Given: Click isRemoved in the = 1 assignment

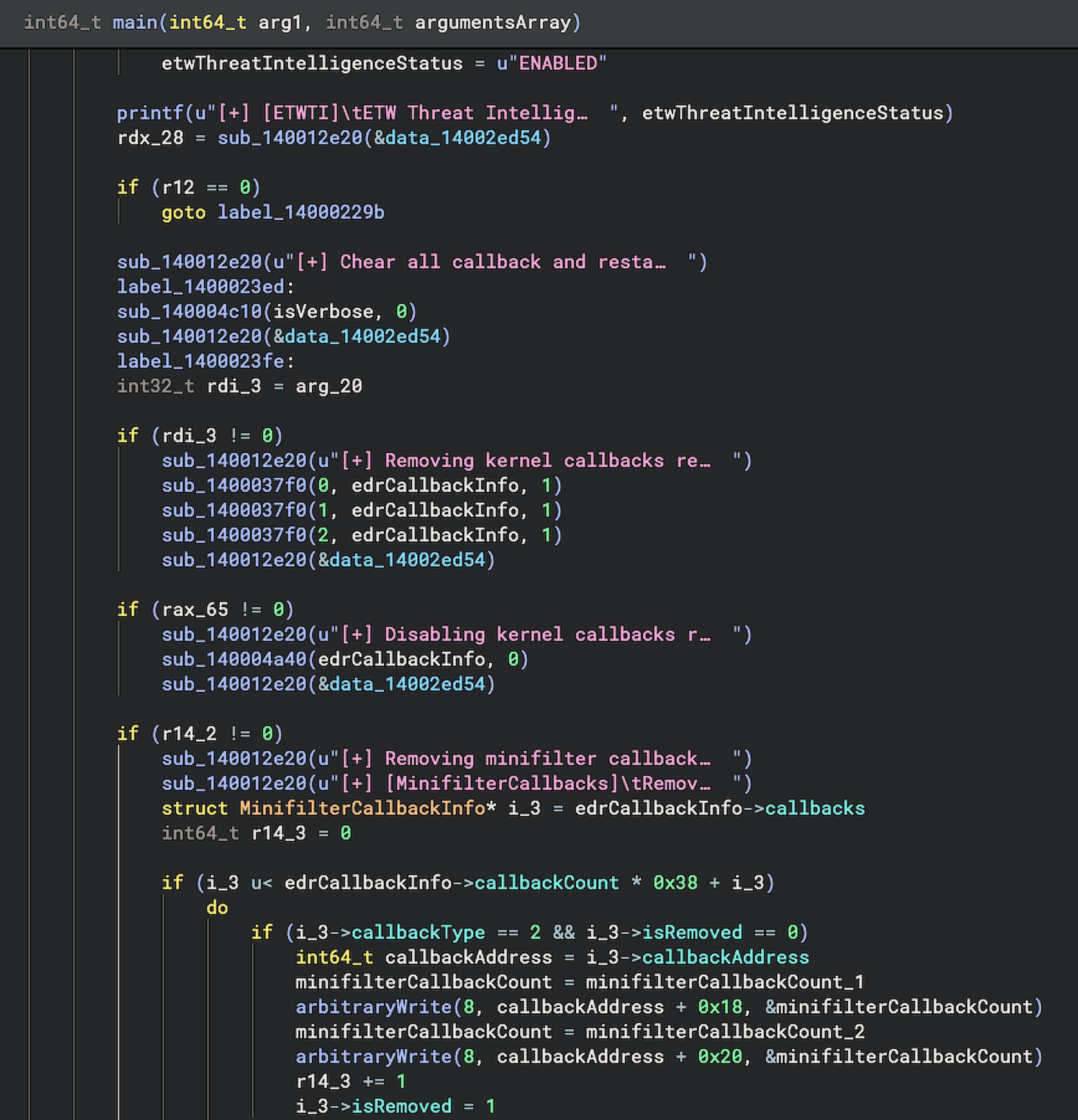Looking at the screenshot, I should 401,1106.
